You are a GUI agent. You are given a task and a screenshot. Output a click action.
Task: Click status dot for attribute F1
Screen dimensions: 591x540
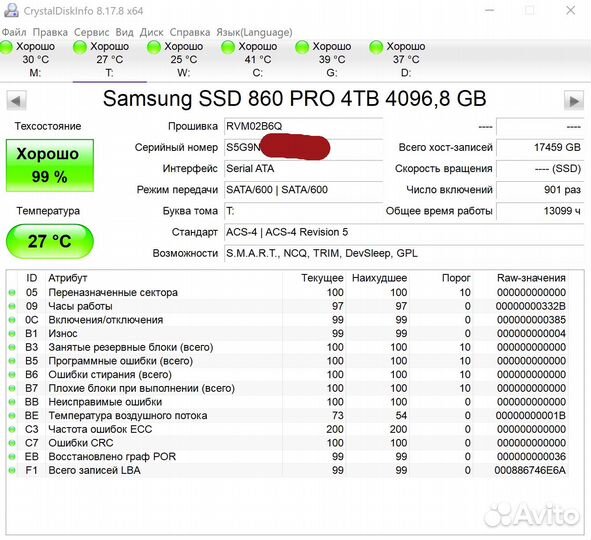click(12, 471)
